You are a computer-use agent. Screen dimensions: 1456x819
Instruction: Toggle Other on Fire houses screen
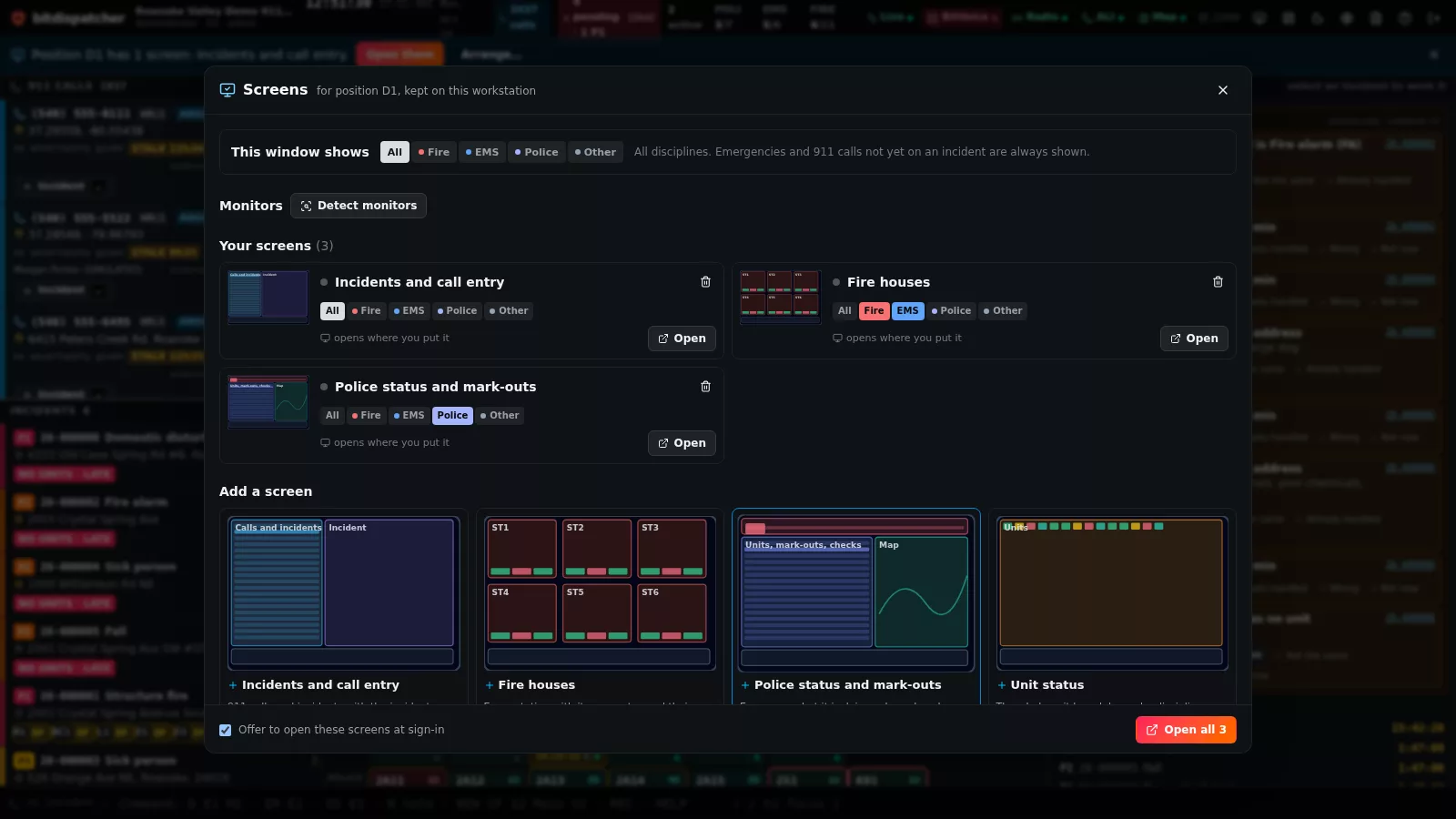1003,311
